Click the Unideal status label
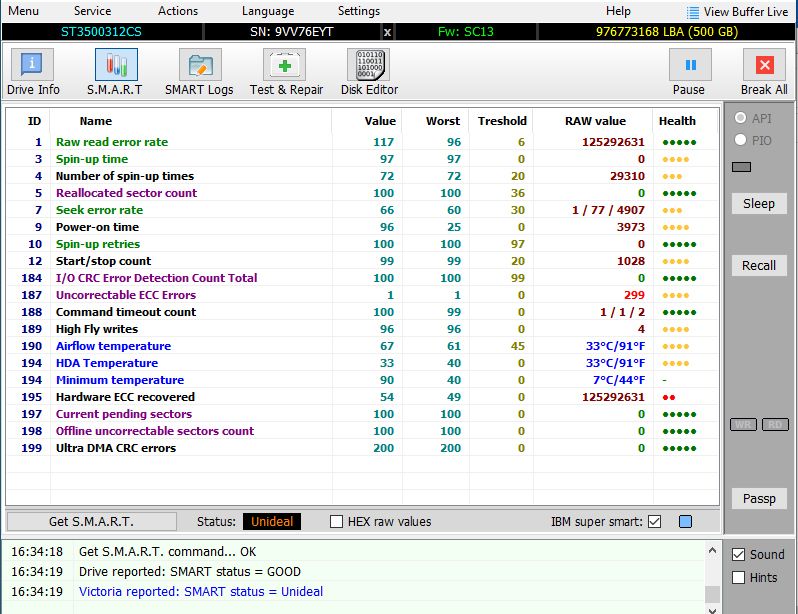 (x=272, y=521)
